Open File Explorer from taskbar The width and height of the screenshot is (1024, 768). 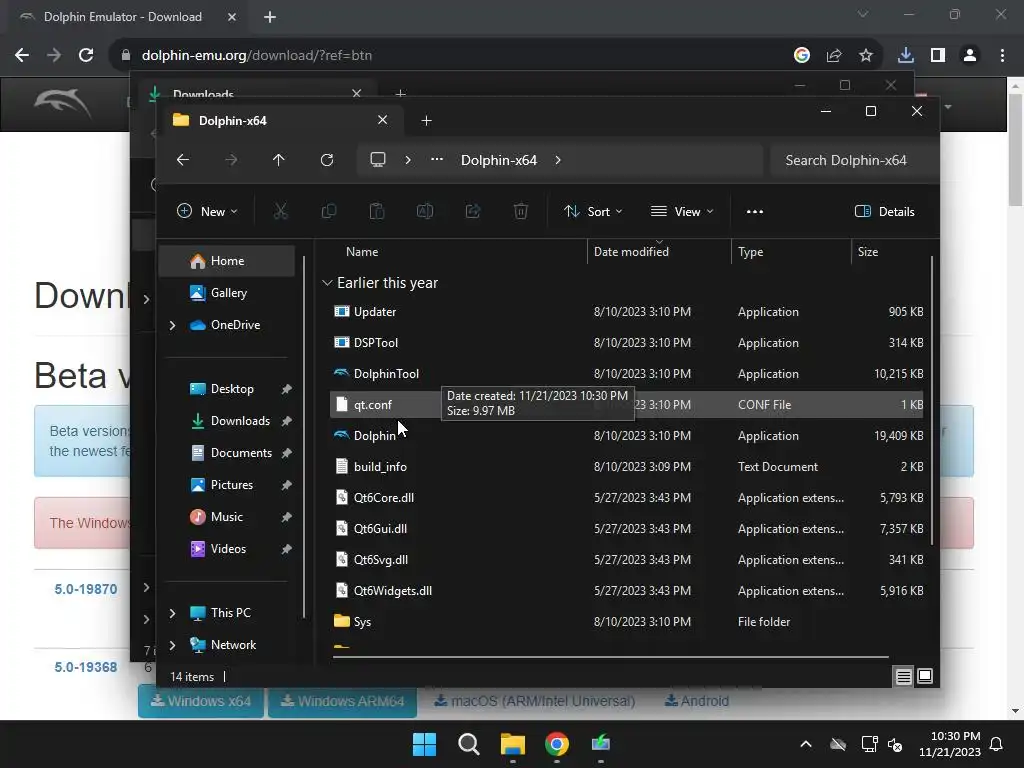(x=513, y=744)
